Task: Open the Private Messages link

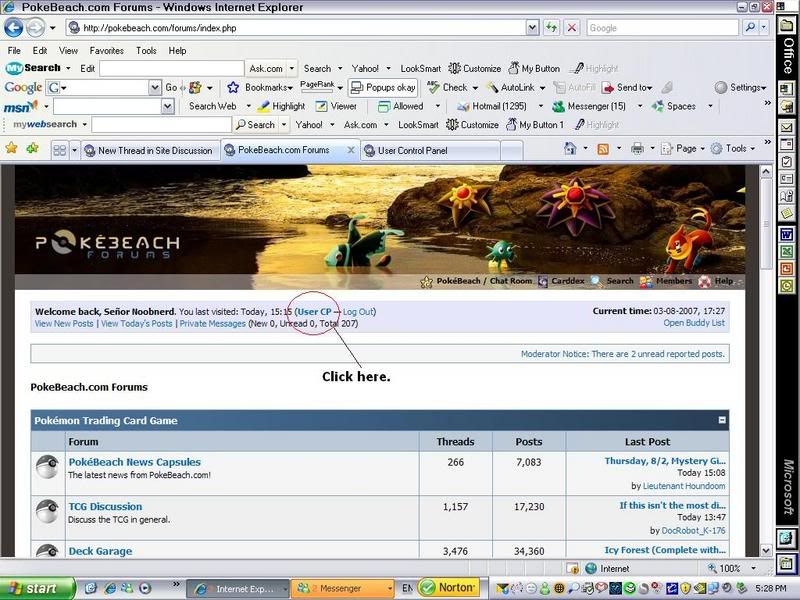Action: coord(212,323)
